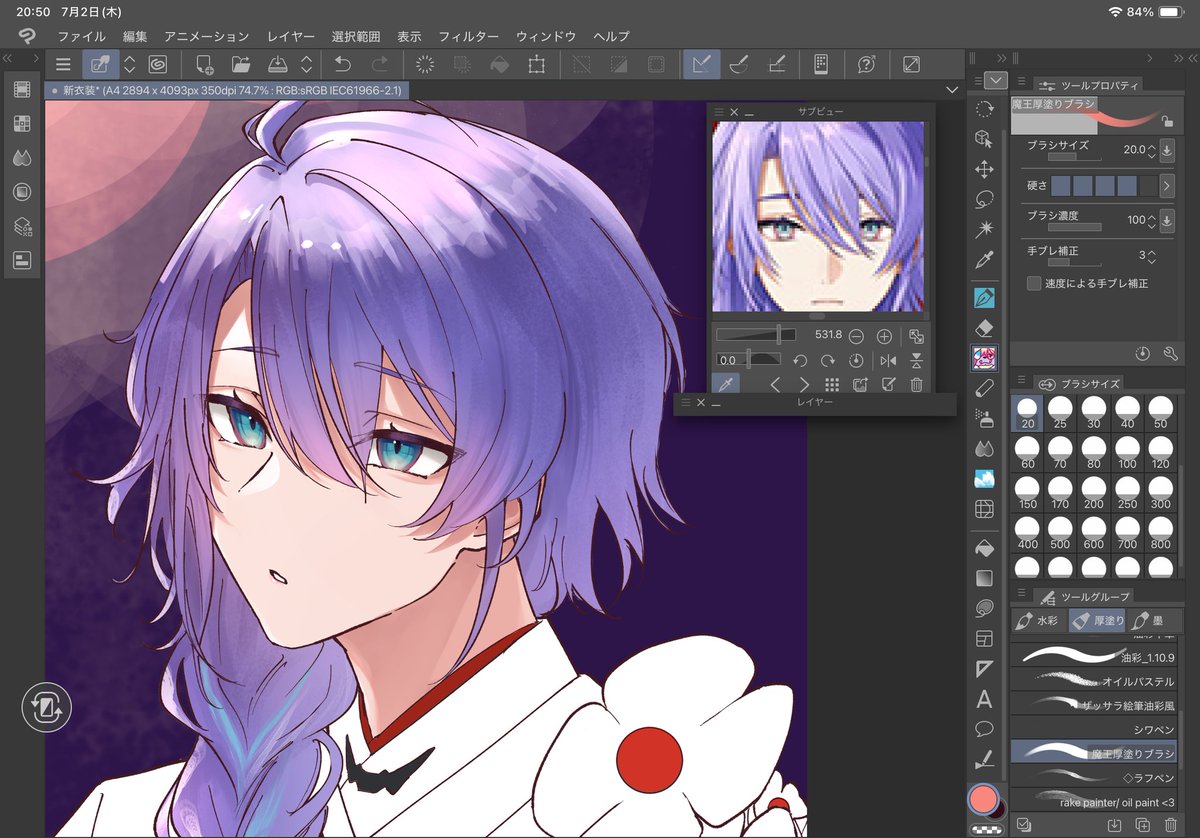
Task: Select the Balloon tool
Action: click(x=984, y=728)
